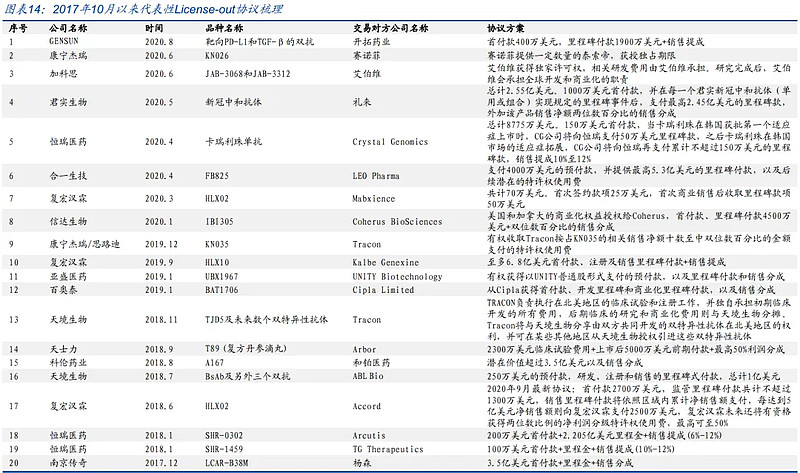Click partner cell '艾伯维'

coord(366,73)
